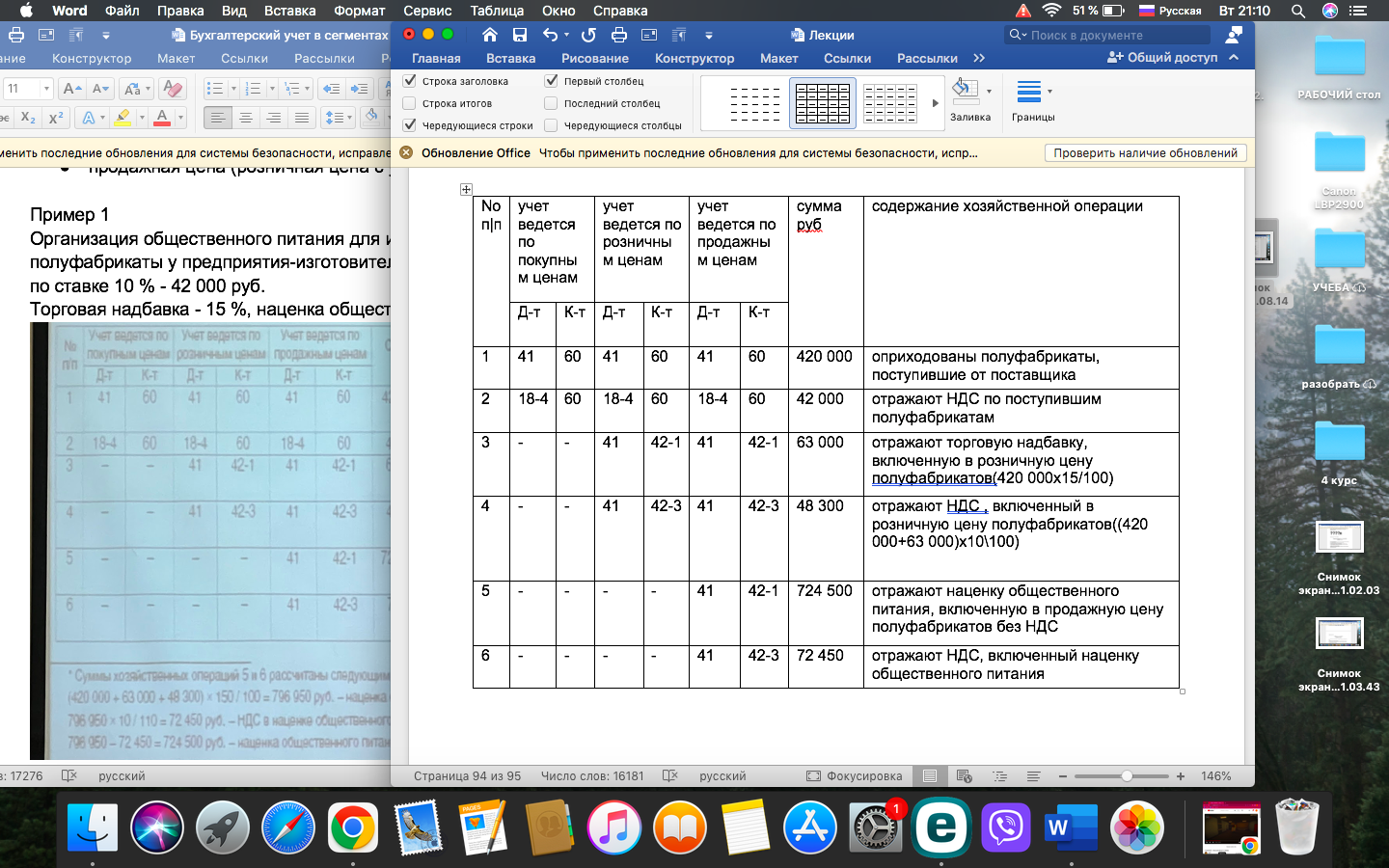This screenshot has height=868, width=1389.
Task: Click the Home icon in Лекции window
Action: coord(490,35)
